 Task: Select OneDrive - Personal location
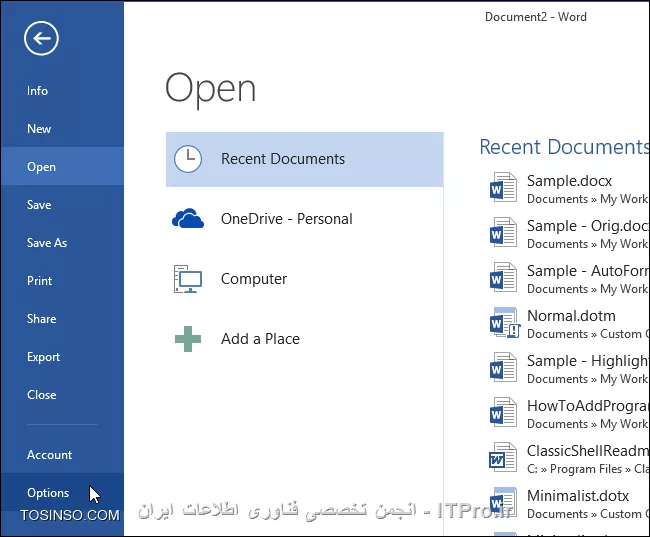(x=305, y=219)
